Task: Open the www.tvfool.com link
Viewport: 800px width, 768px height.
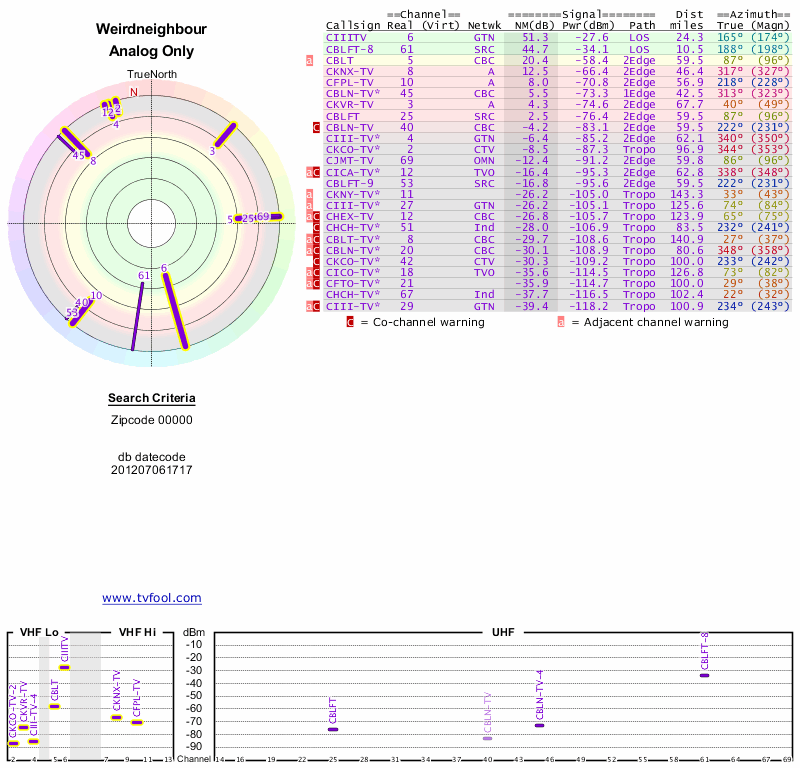Action: (x=152, y=598)
